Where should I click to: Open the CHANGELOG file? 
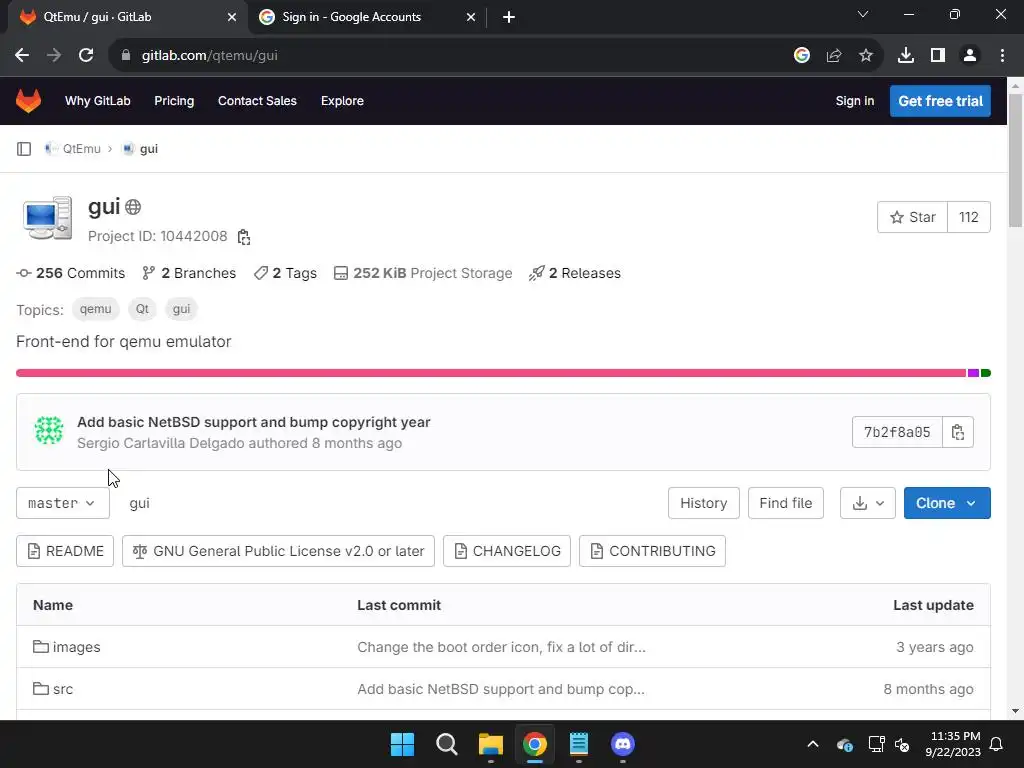click(x=507, y=551)
